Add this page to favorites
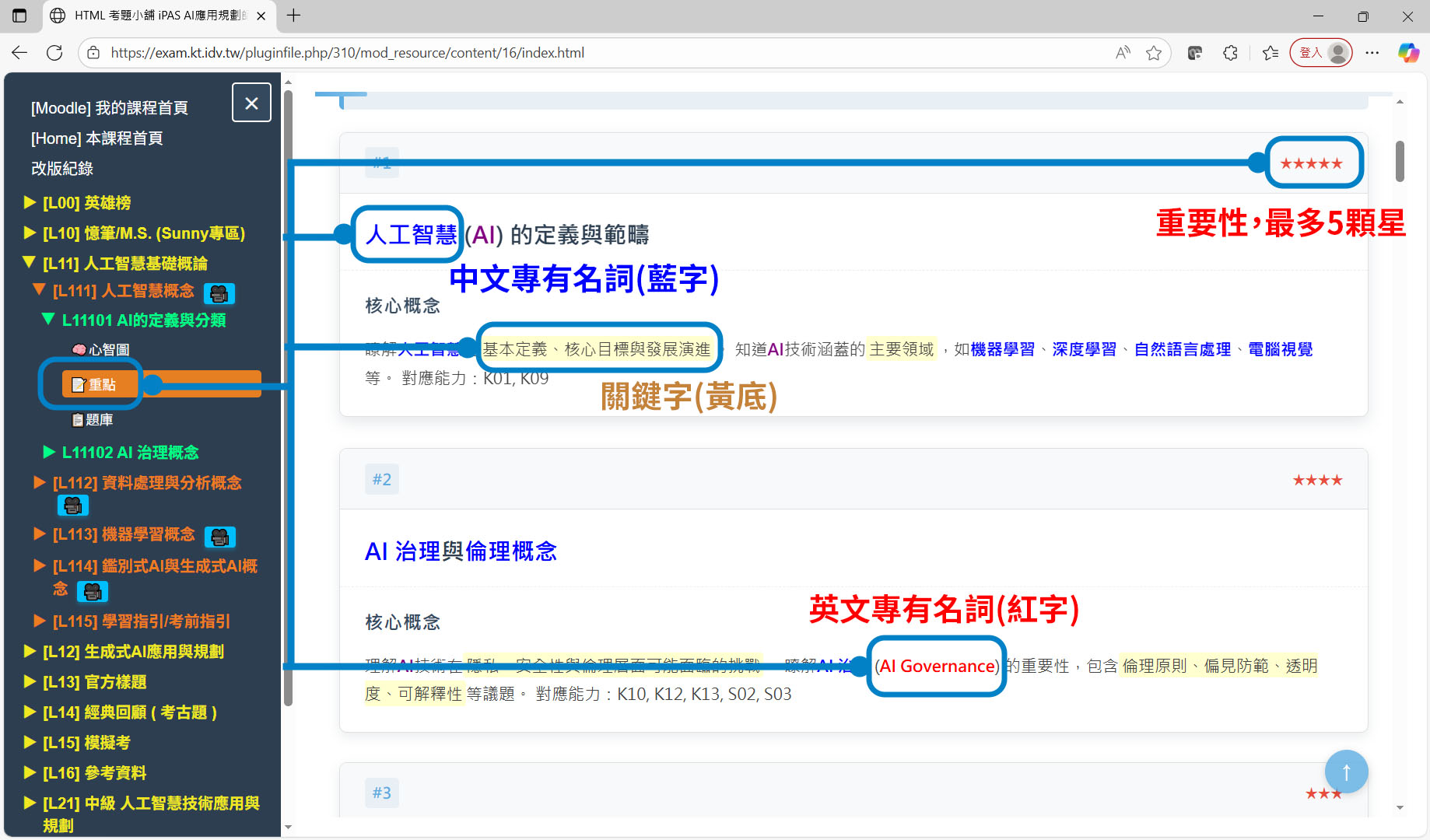 point(1154,53)
